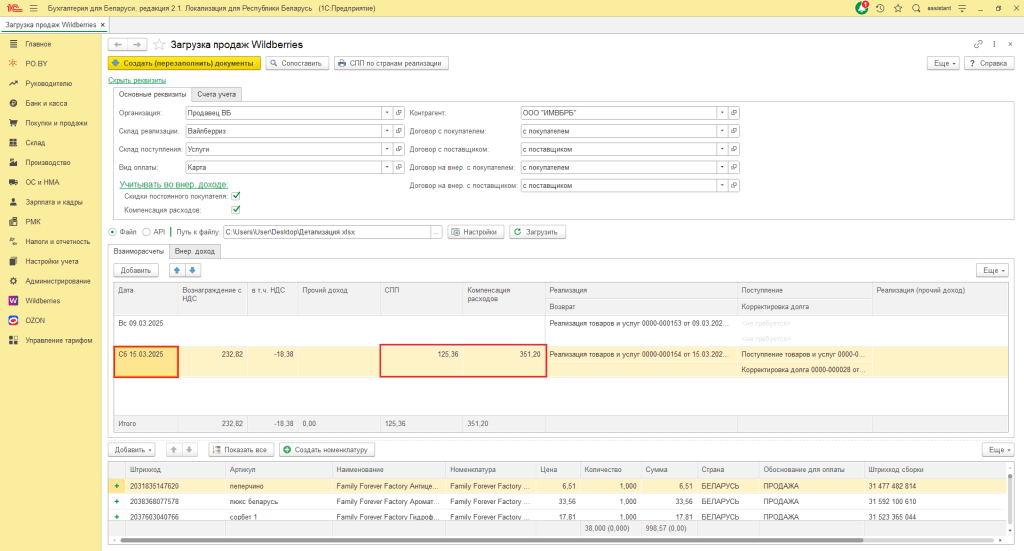Copy link to this form icon
1024x551 pixels.
tap(978, 44)
